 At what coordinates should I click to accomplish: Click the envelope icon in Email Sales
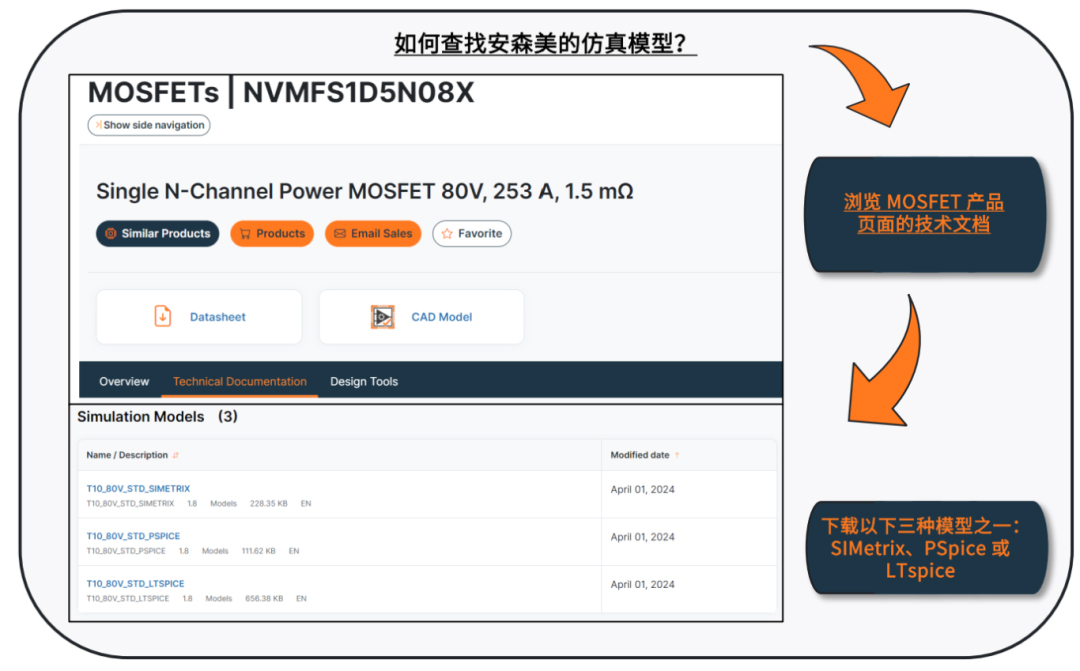click(x=340, y=234)
